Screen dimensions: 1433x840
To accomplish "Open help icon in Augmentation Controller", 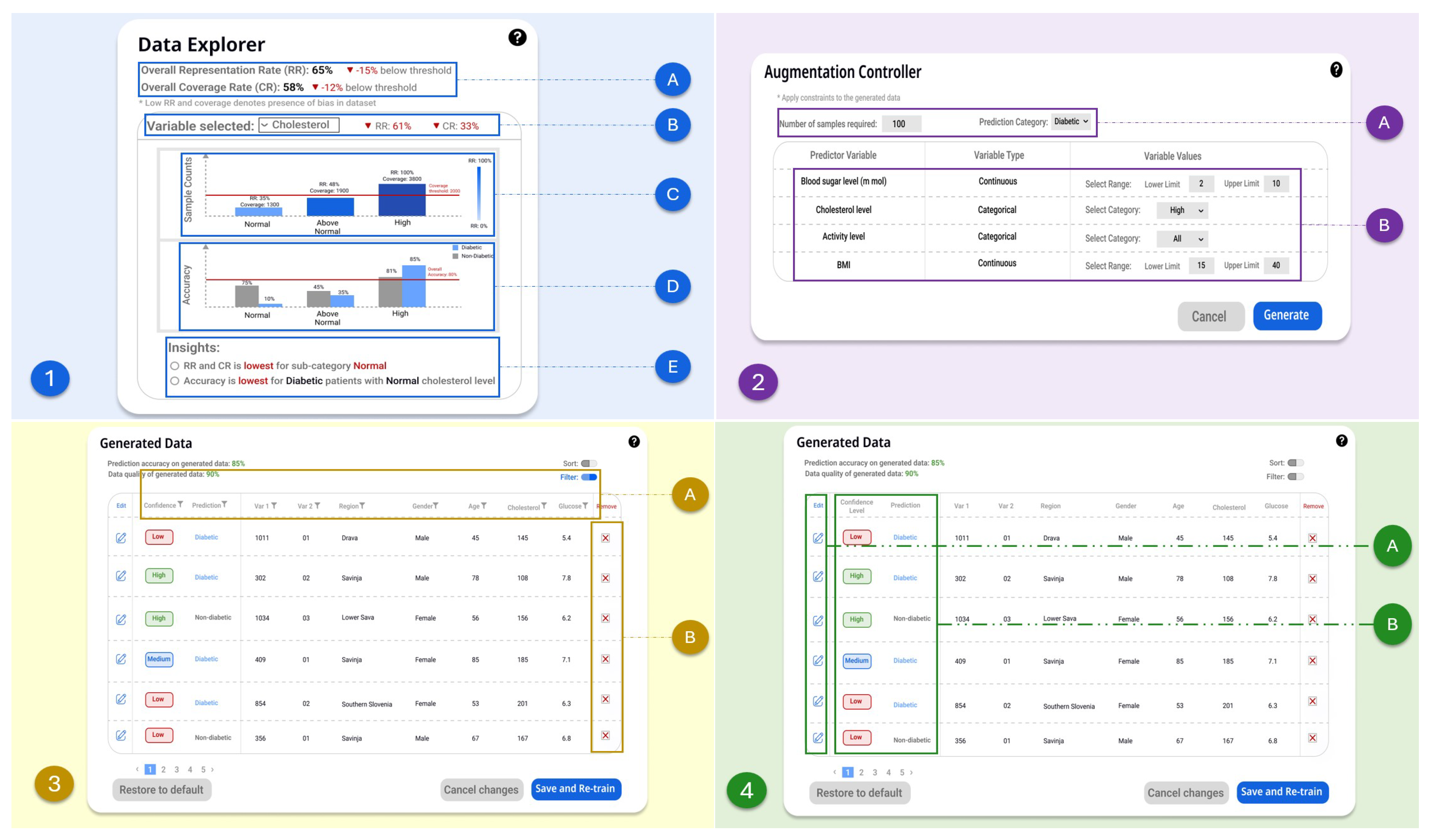I will (x=1336, y=70).
